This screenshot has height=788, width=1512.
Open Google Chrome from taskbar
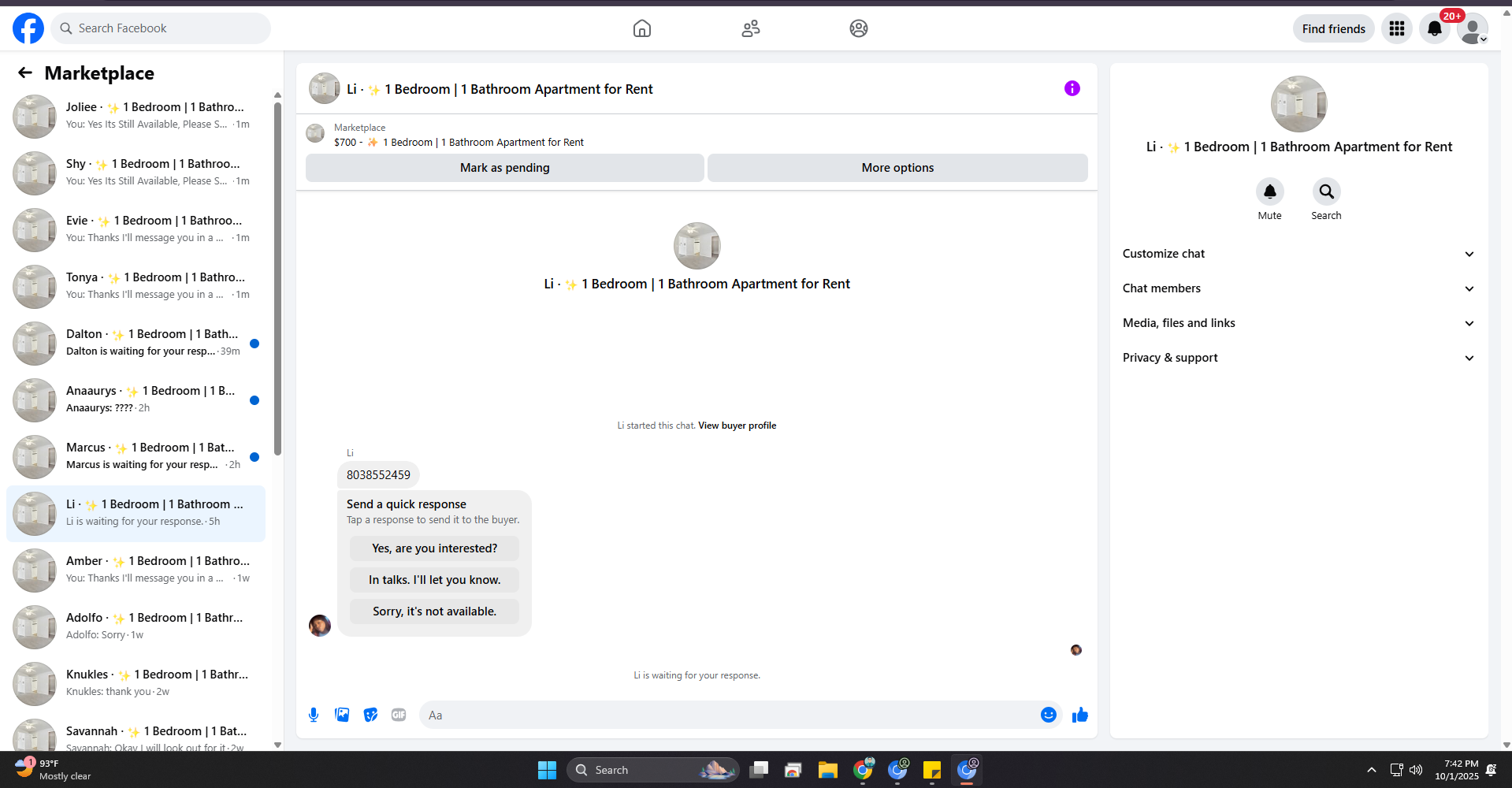pos(863,770)
